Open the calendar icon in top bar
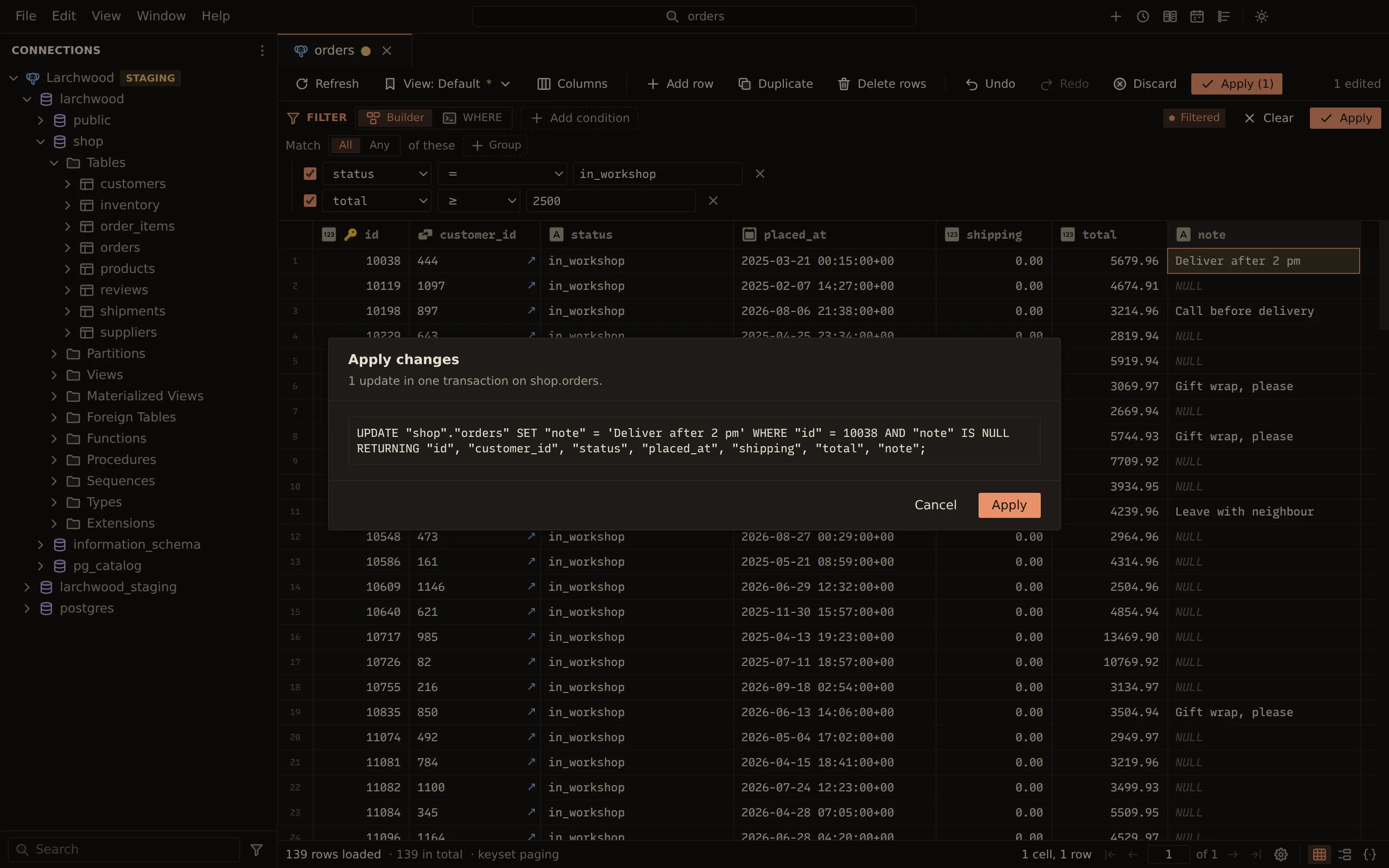This screenshot has width=1389, height=868. pyautogui.click(x=1197, y=16)
